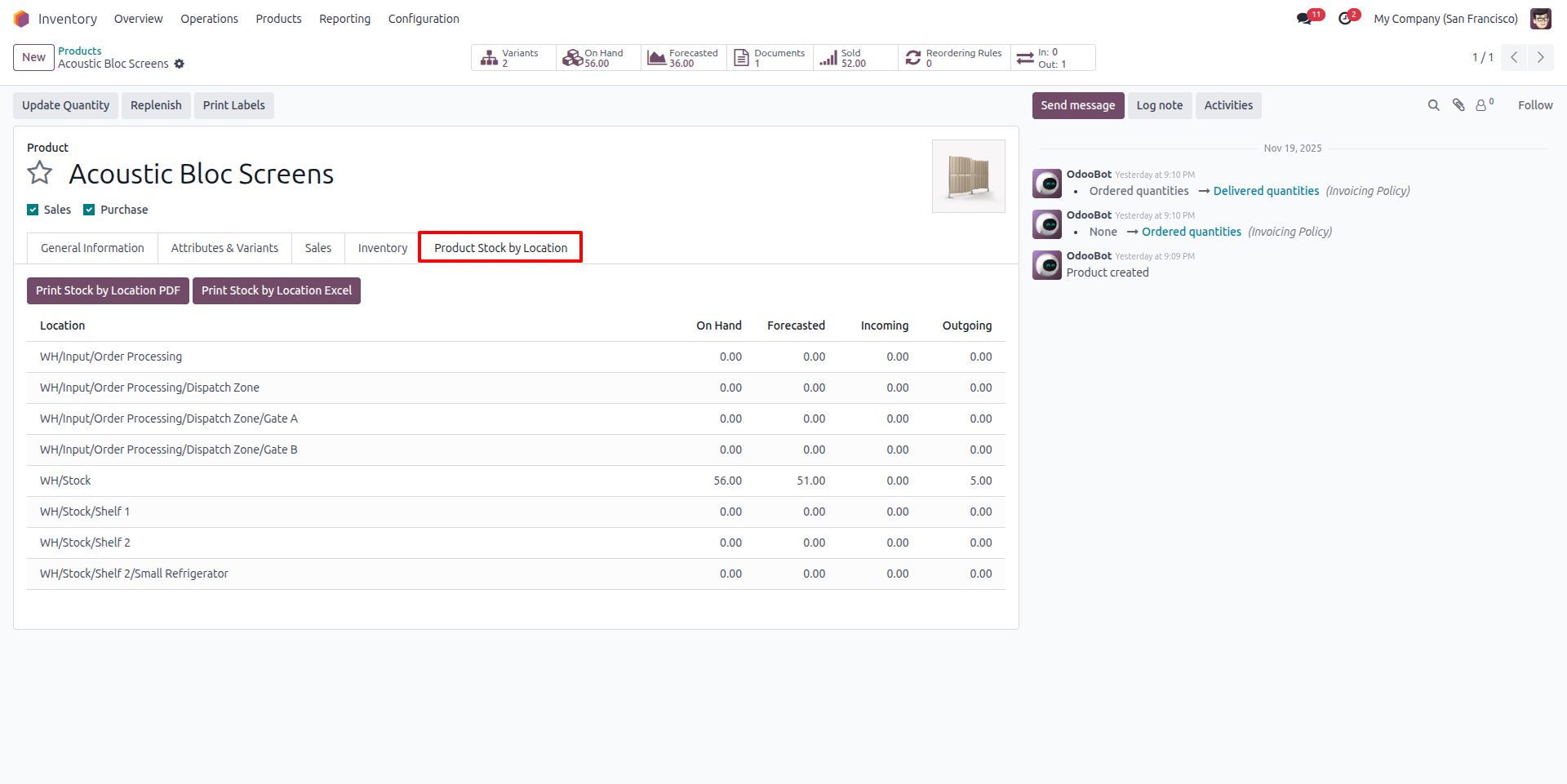
Task: Click the product name field Acoustic Bloc Screens
Action: tap(202, 174)
